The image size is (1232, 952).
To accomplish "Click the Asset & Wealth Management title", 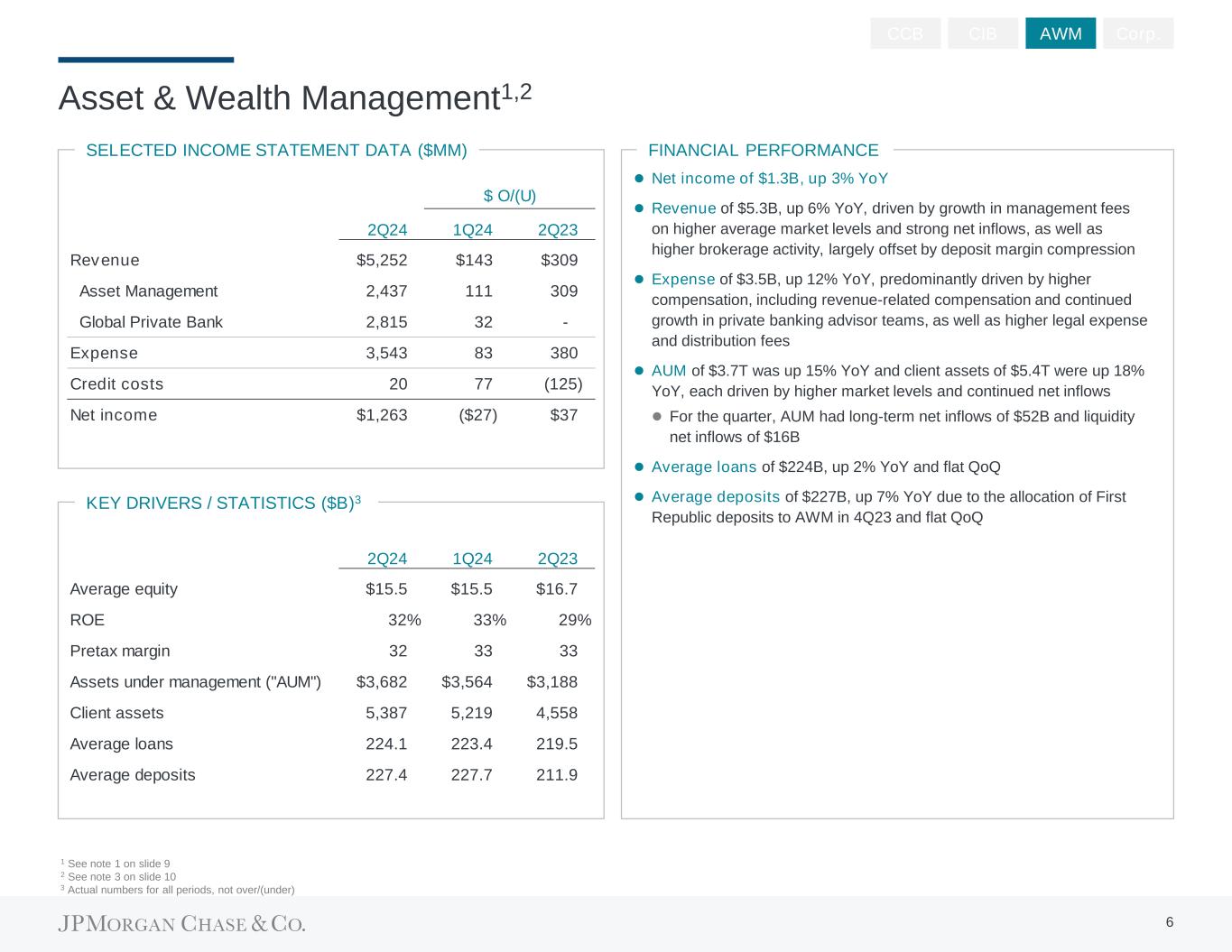I will click(295, 97).
